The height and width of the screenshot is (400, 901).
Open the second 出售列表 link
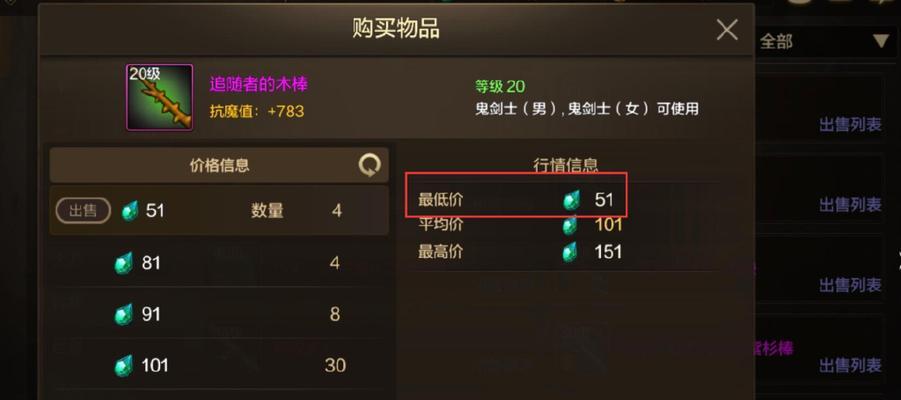[850, 205]
